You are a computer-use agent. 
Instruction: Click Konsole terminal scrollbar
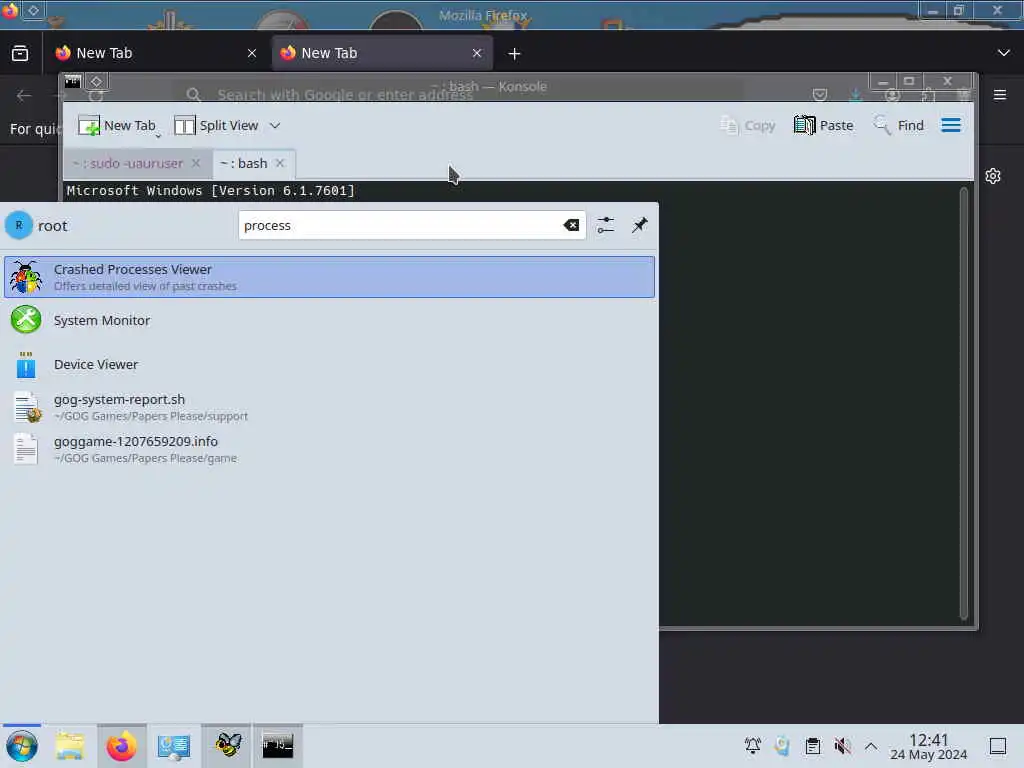point(963,404)
